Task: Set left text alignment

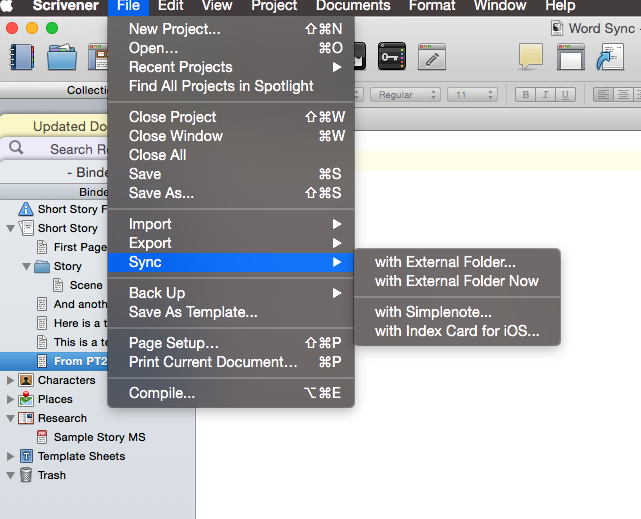Action: coord(603,95)
